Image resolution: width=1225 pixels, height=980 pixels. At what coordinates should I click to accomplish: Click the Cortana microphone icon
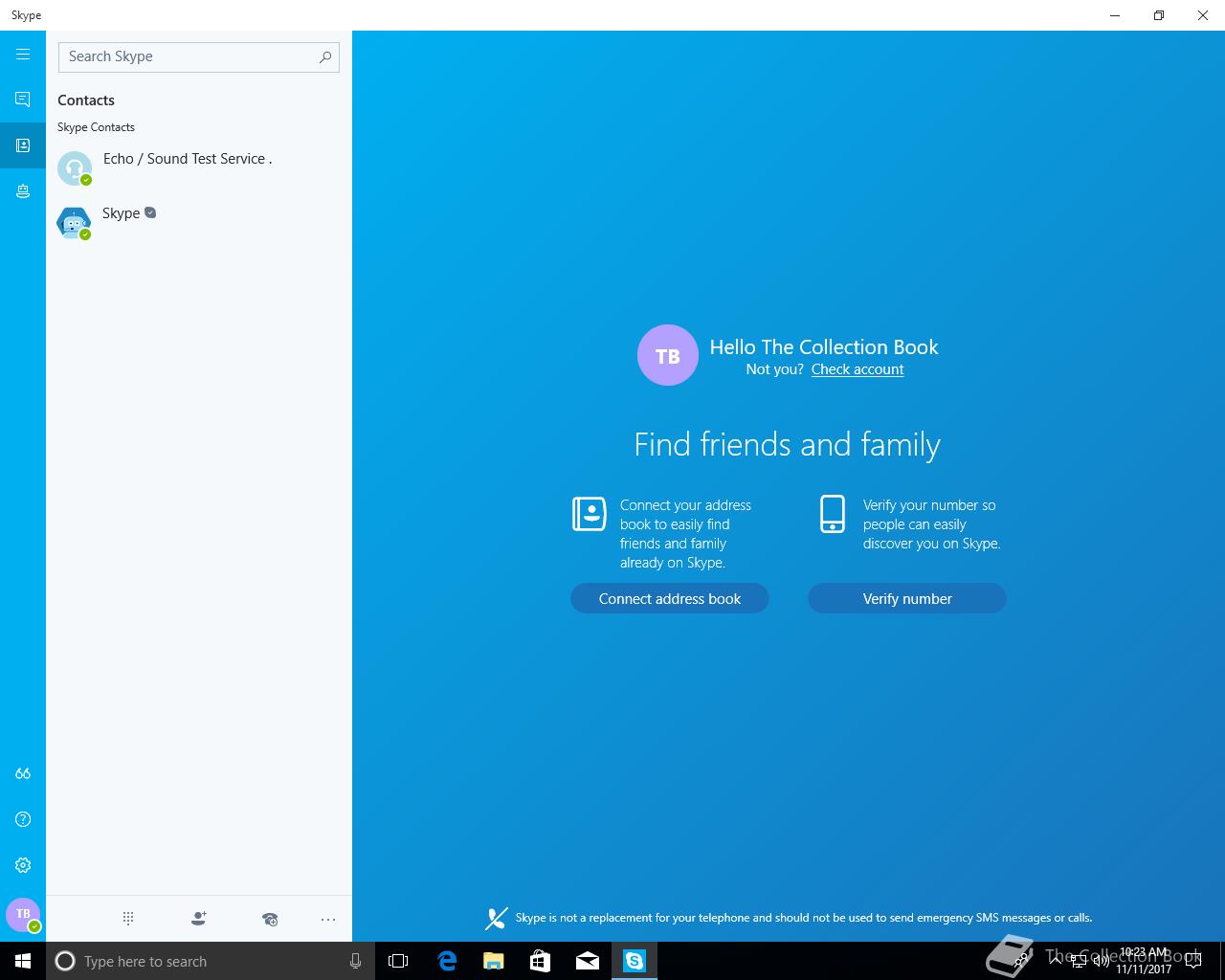pos(355,961)
